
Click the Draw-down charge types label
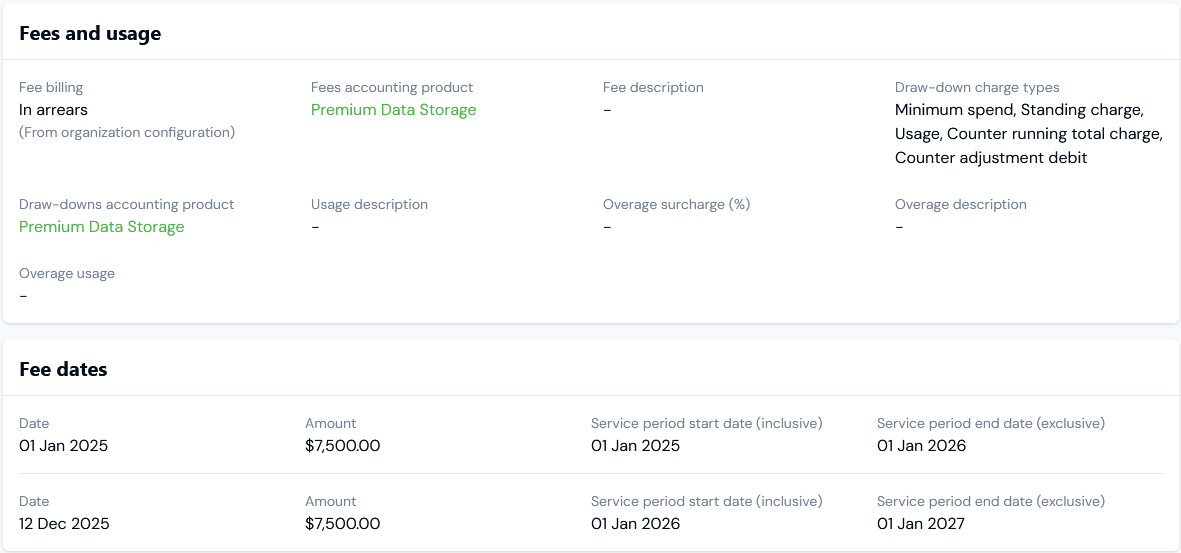976,88
